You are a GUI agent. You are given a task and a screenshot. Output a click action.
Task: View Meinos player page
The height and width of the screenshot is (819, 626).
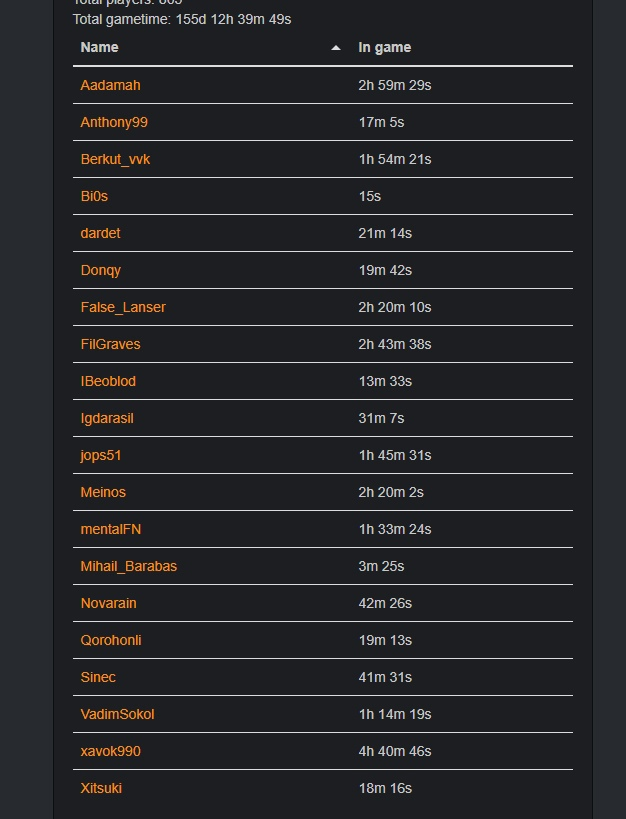(x=103, y=492)
